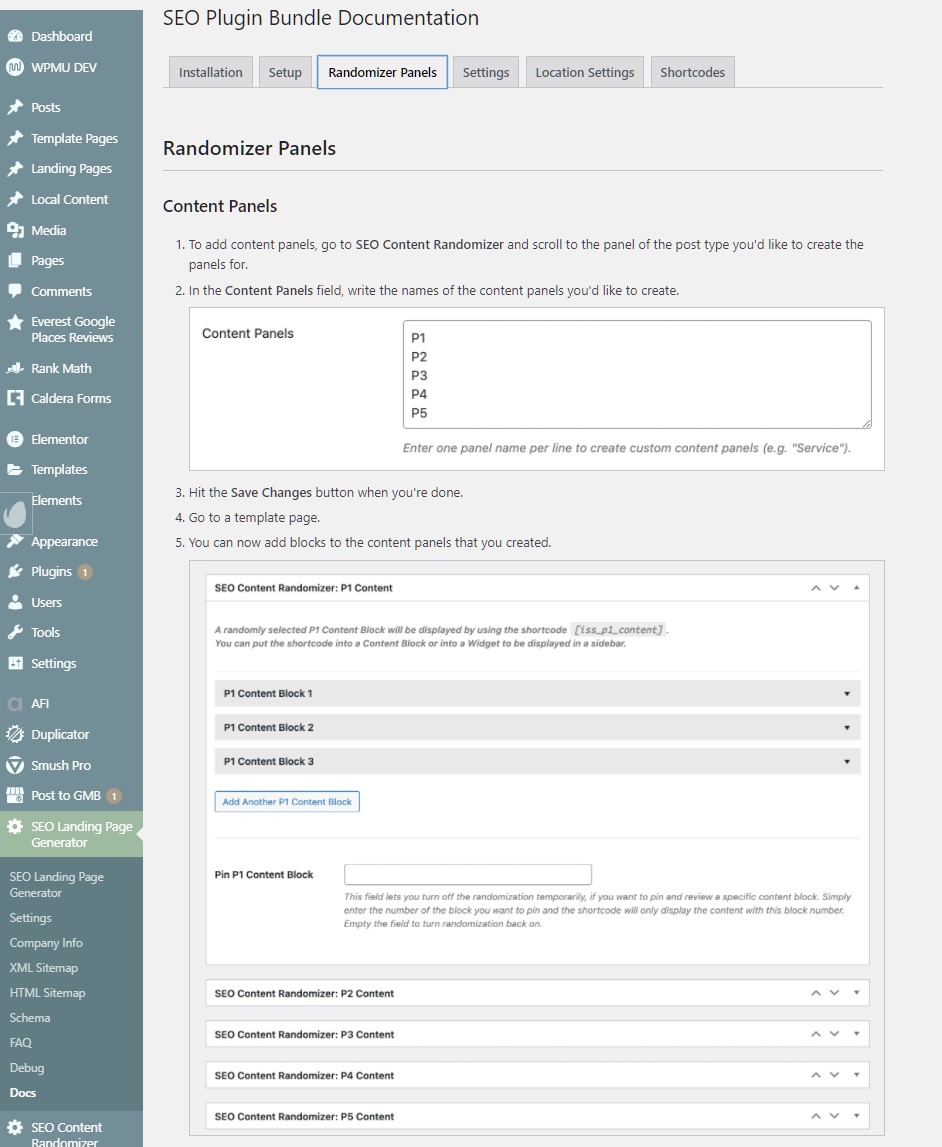Click the Tools wrench icon
Image resolution: width=942 pixels, height=1147 pixels.
point(15,632)
